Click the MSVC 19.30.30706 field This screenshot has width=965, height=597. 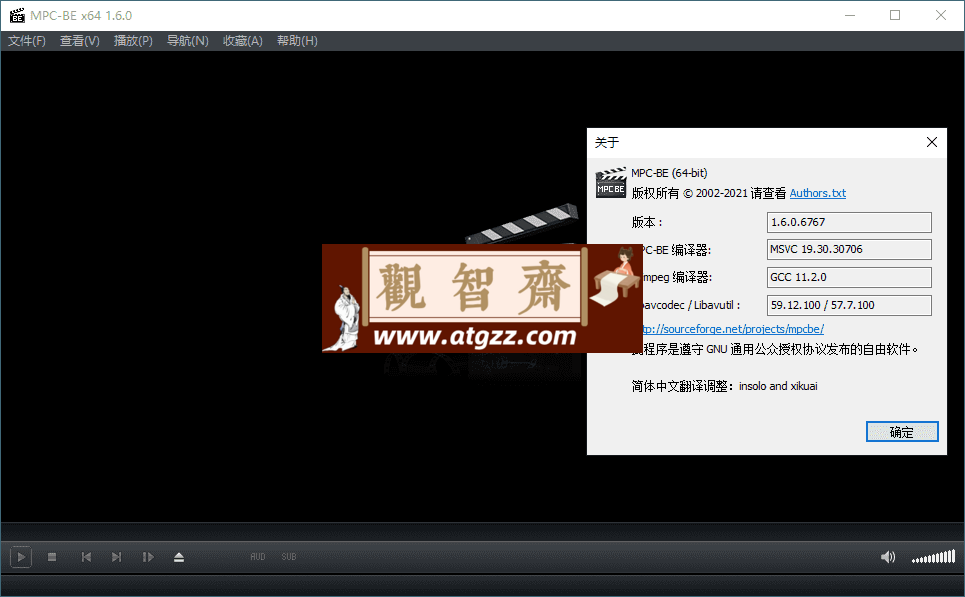849,249
